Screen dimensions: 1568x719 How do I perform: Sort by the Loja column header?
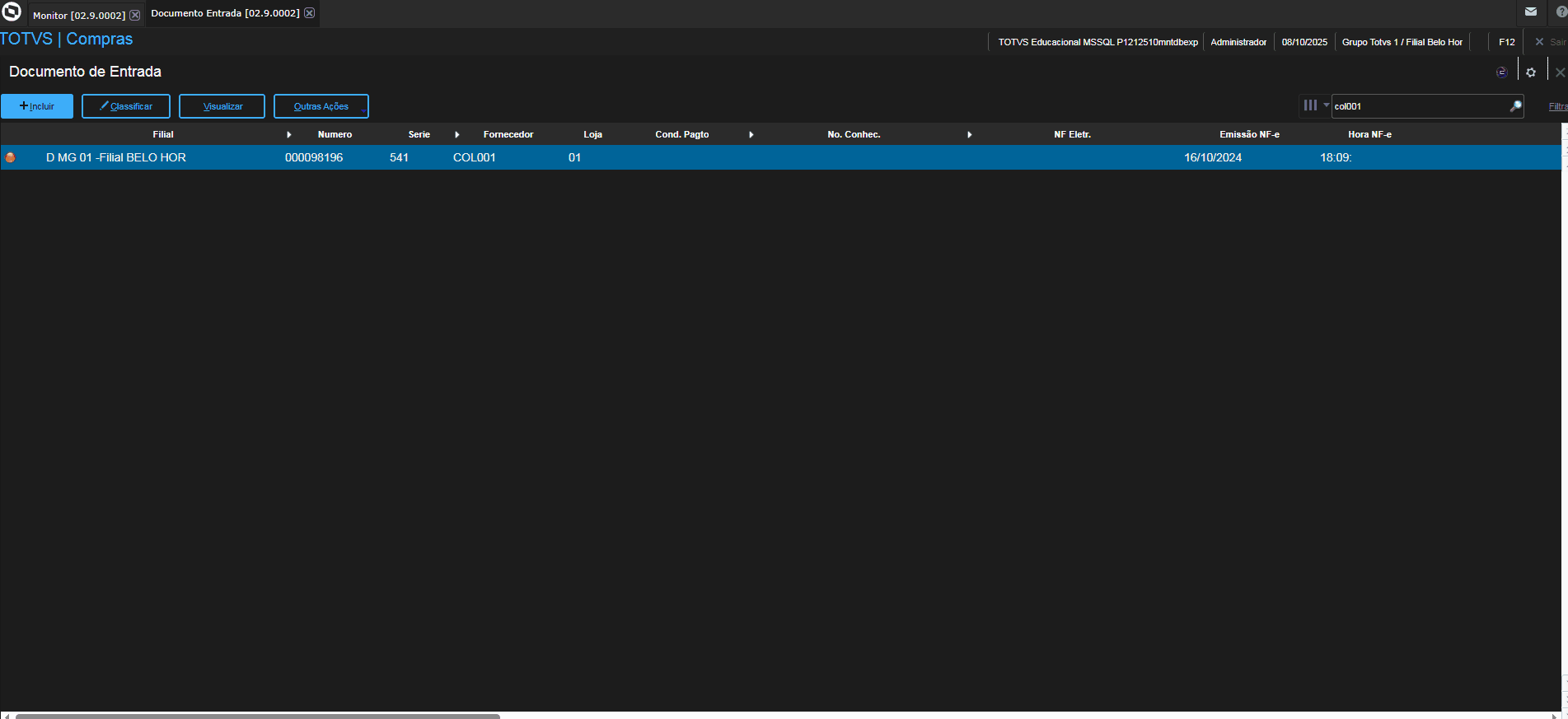[x=593, y=134]
